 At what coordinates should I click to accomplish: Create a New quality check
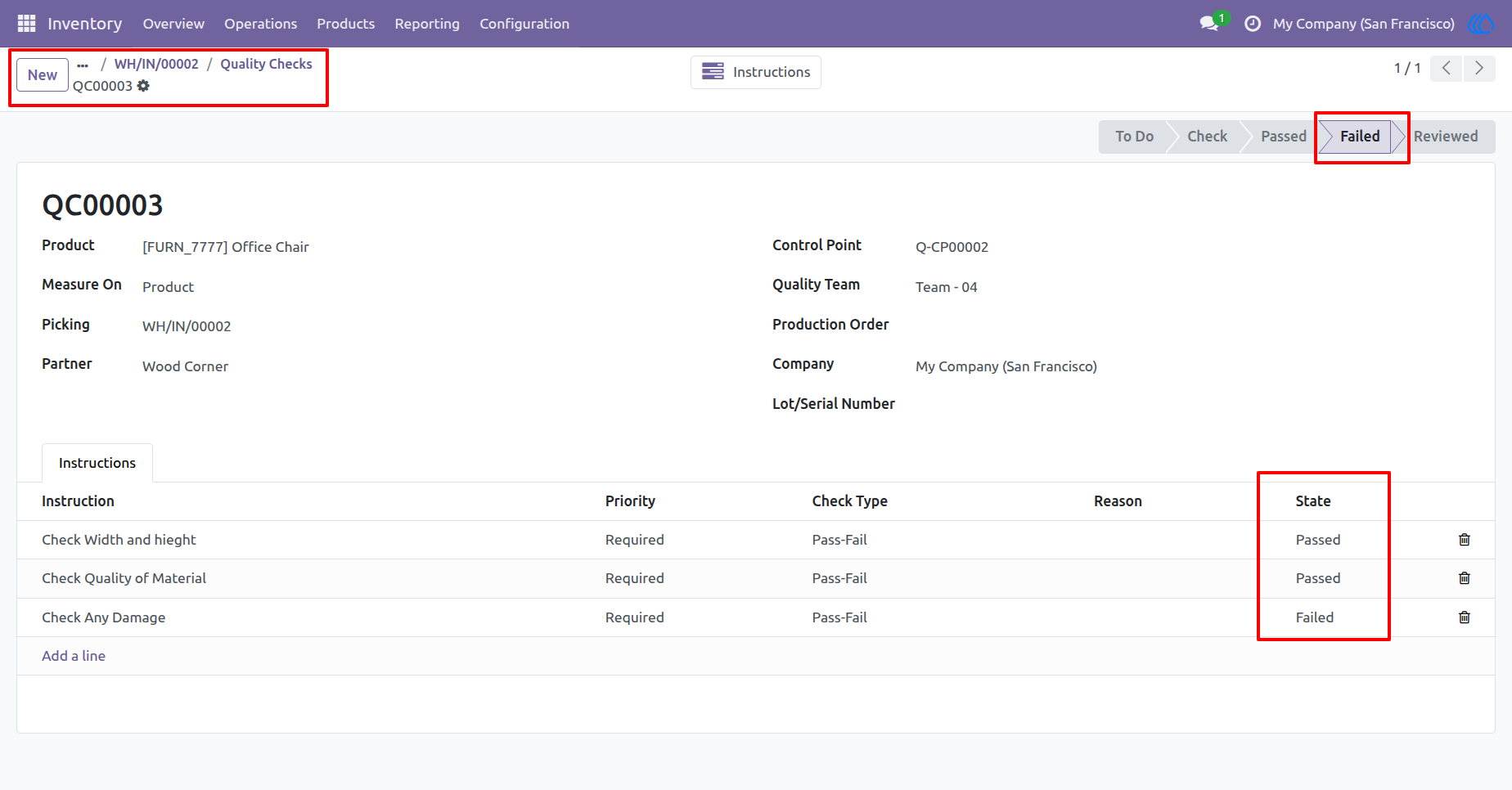click(x=43, y=75)
